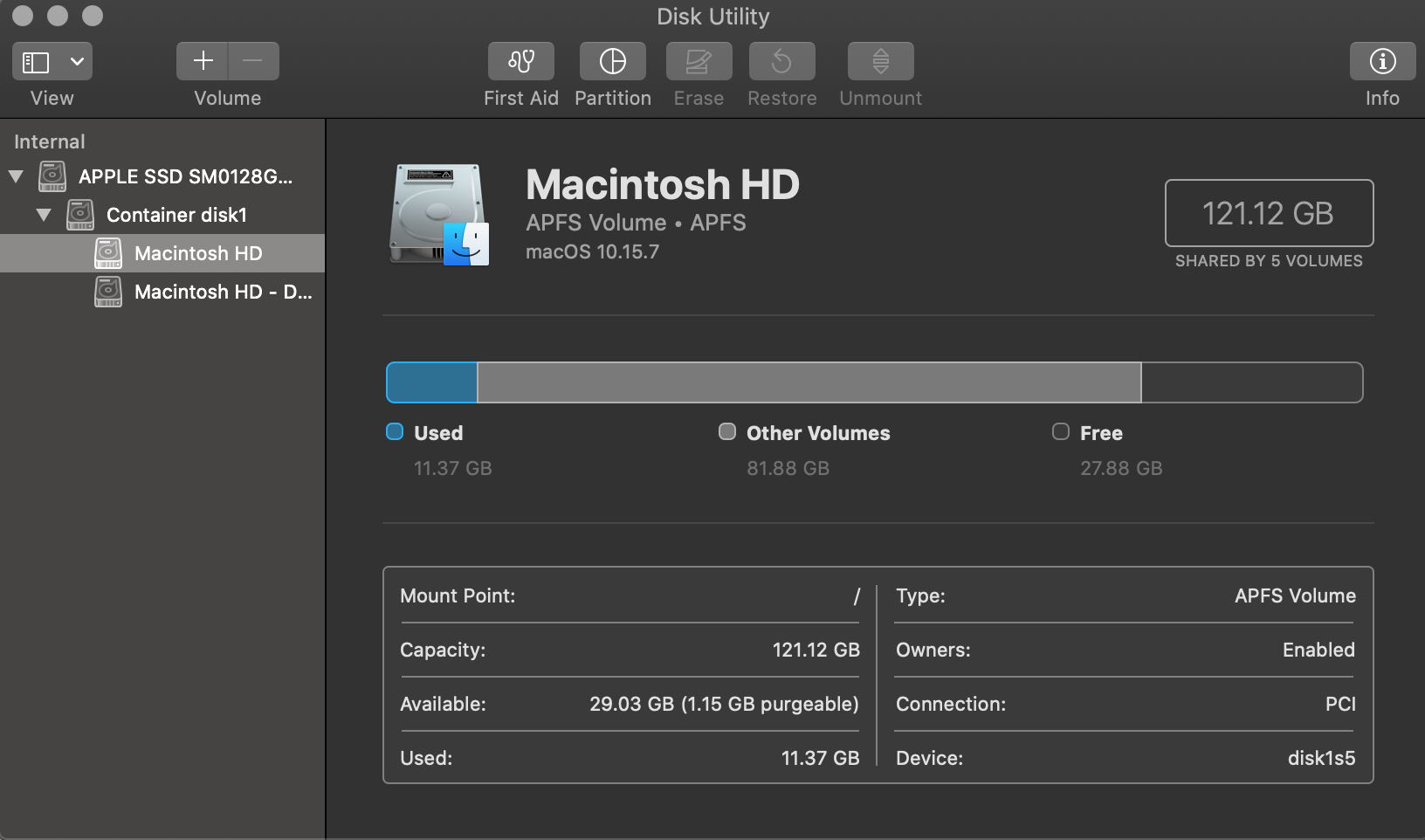Screen dimensions: 1425x840
Task: Click the blue Used segment of usage bar
Action: 432,382
